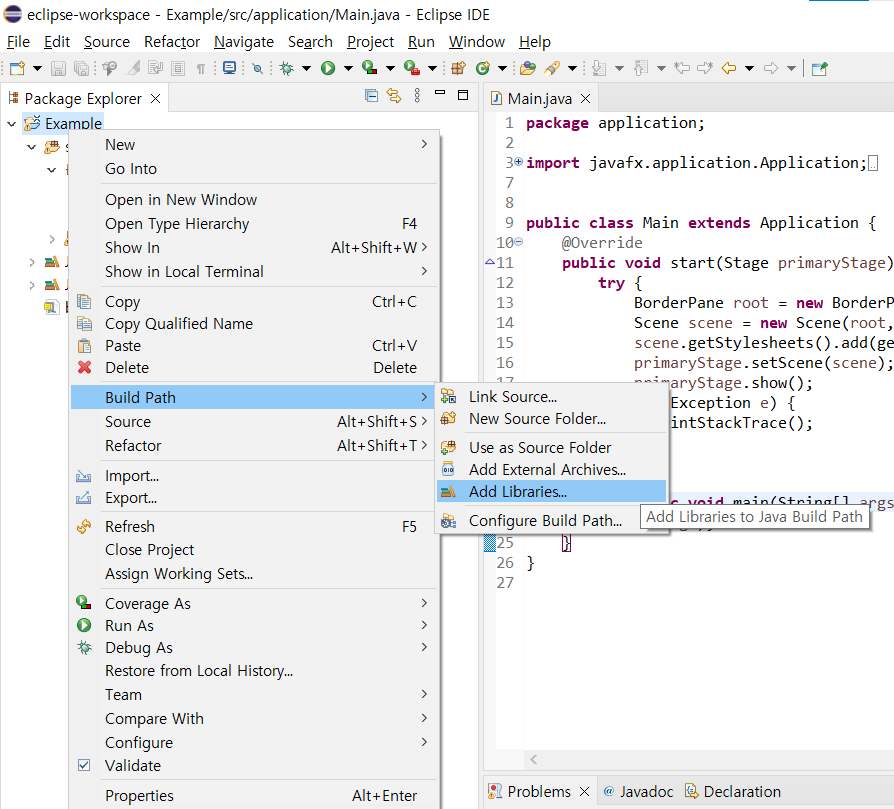Switch to the Javadoc tab
The width and height of the screenshot is (894, 809).
coord(639,792)
